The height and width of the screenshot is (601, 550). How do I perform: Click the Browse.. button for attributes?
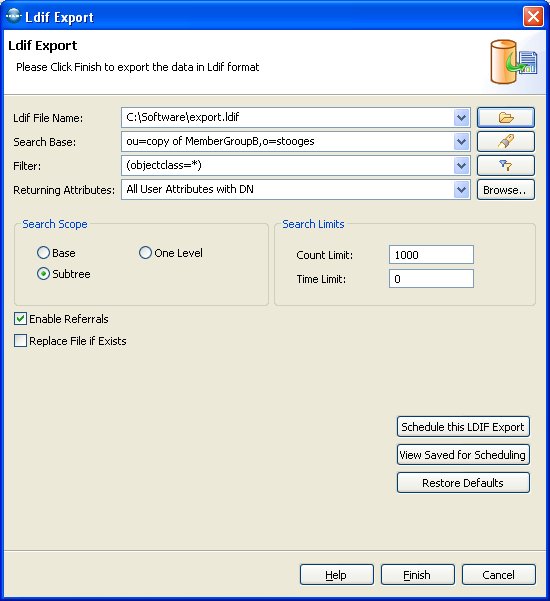pyautogui.click(x=506, y=190)
